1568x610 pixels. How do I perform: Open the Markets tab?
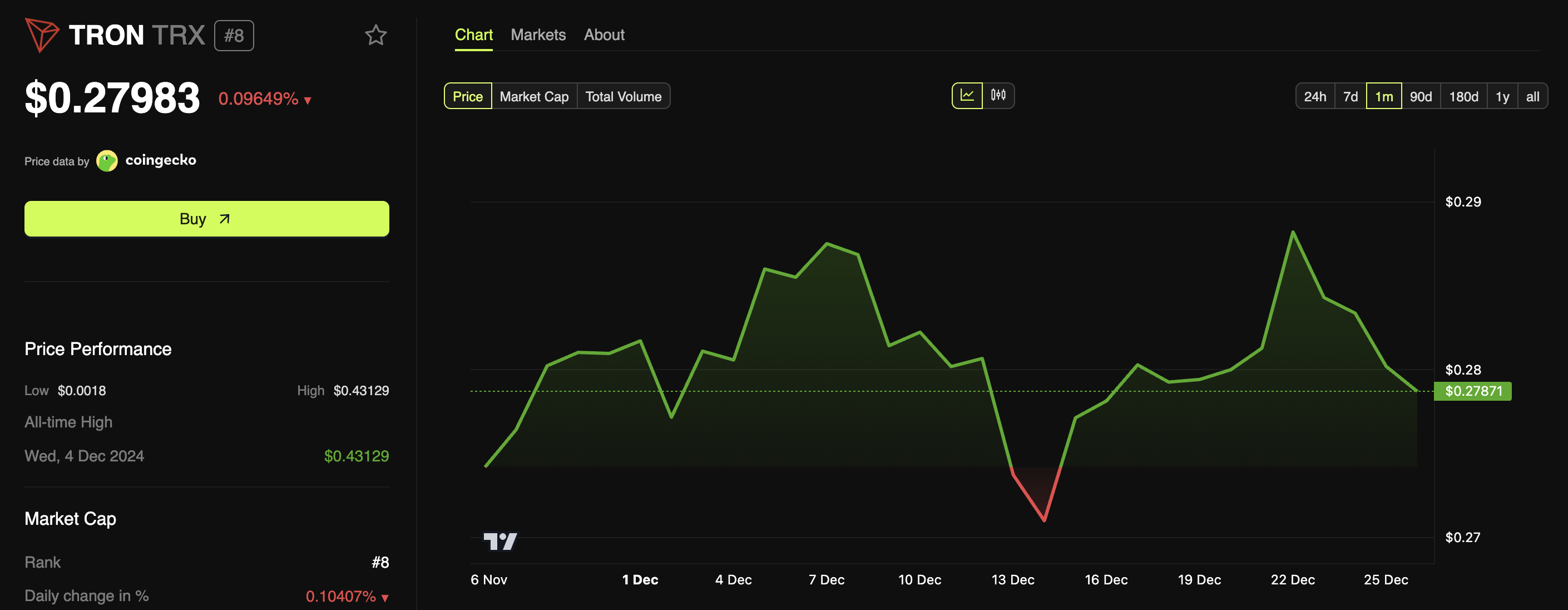(x=538, y=35)
